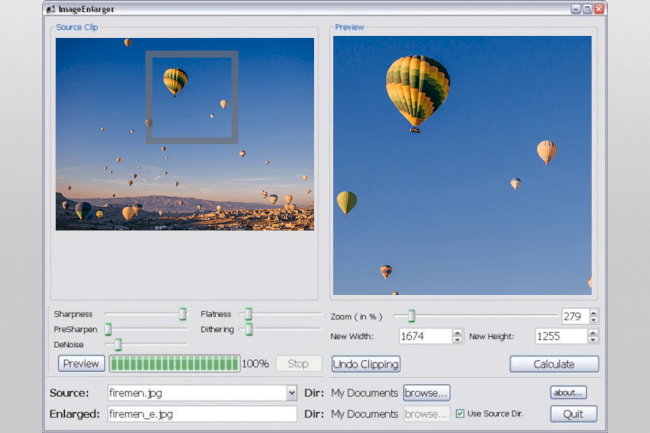Close the ImageEnlarger window
This screenshot has width=650, height=433.
point(599,9)
